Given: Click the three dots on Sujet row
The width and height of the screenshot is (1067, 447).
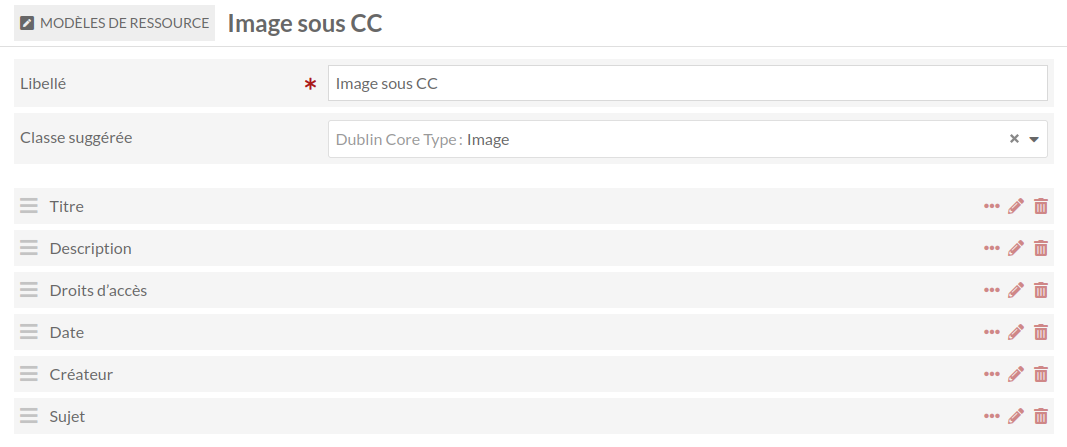Looking at the screenshot, I should (991, 416).
